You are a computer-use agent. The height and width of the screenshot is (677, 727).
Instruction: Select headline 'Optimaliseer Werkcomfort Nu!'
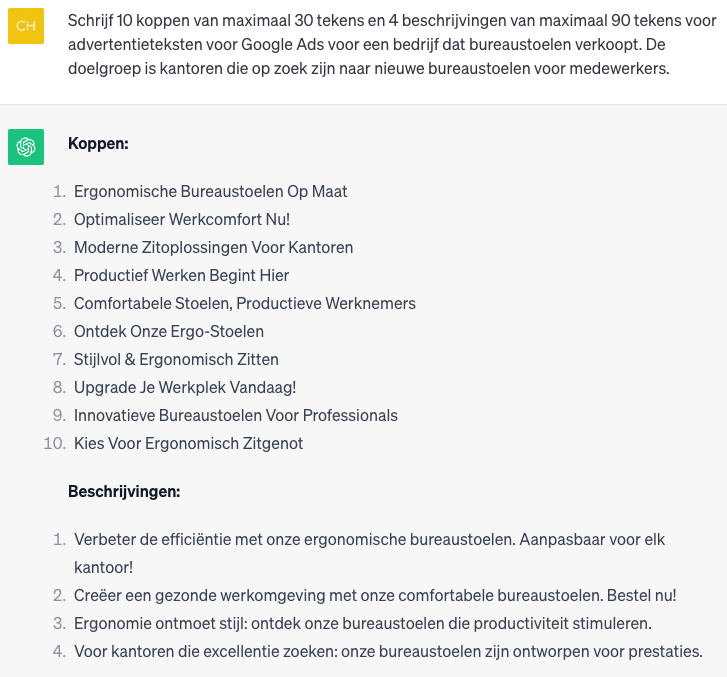pyautogui.click(x=182, y=219)
